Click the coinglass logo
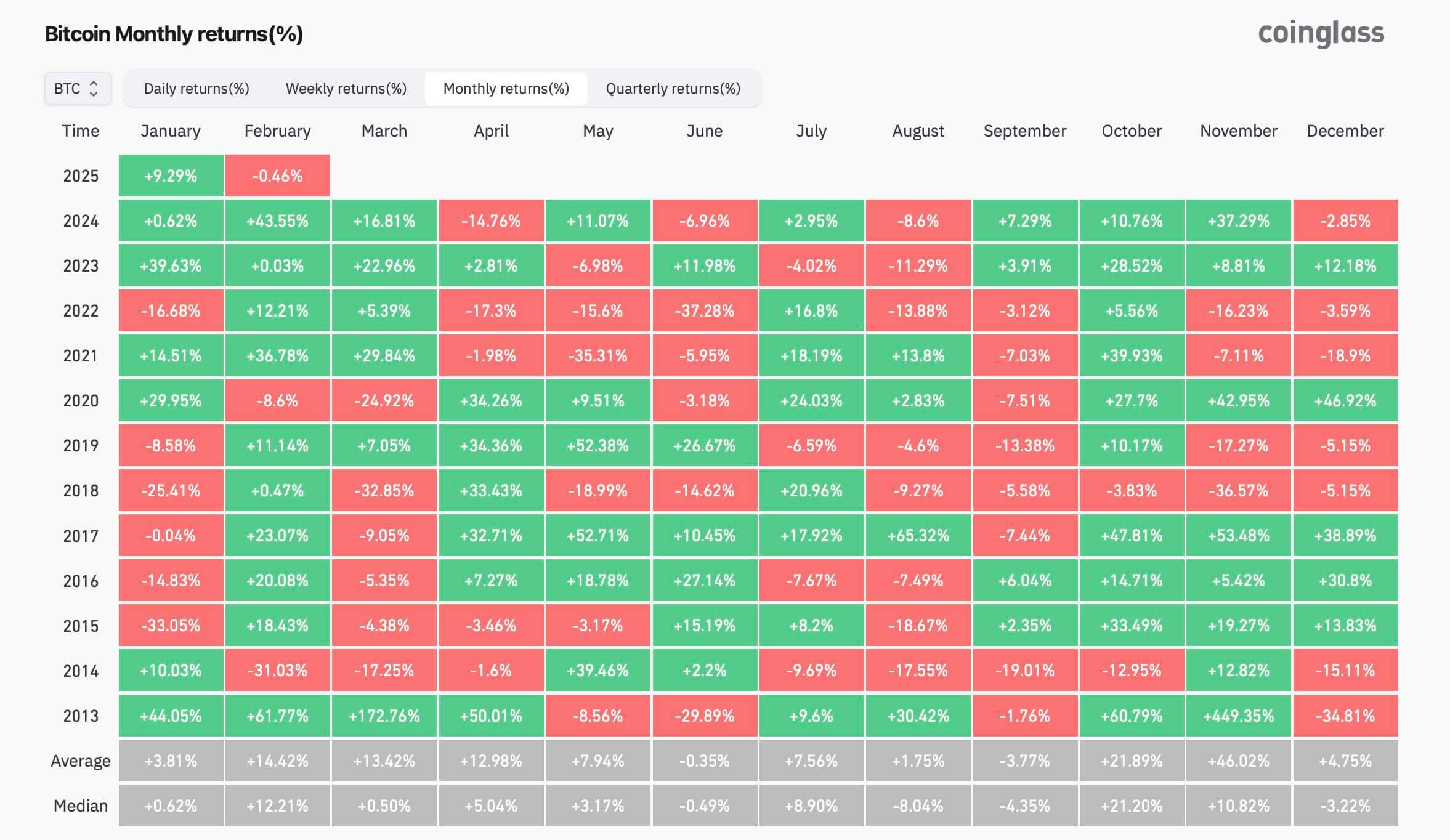Screen dimensions: 1450x840 (x=1321, y=33)
